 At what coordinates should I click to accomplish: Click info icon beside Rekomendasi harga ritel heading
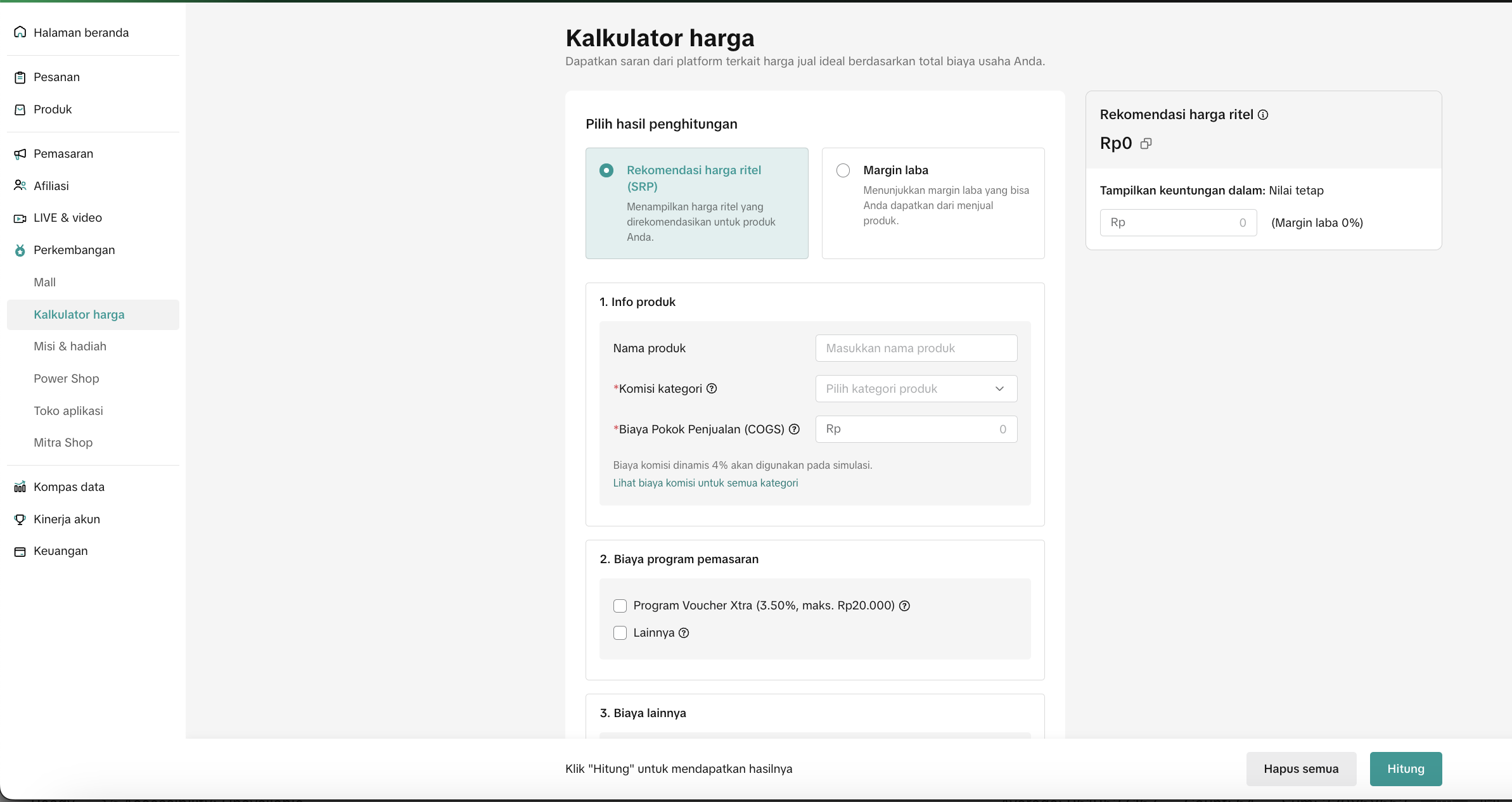[x=1263, y=115]
